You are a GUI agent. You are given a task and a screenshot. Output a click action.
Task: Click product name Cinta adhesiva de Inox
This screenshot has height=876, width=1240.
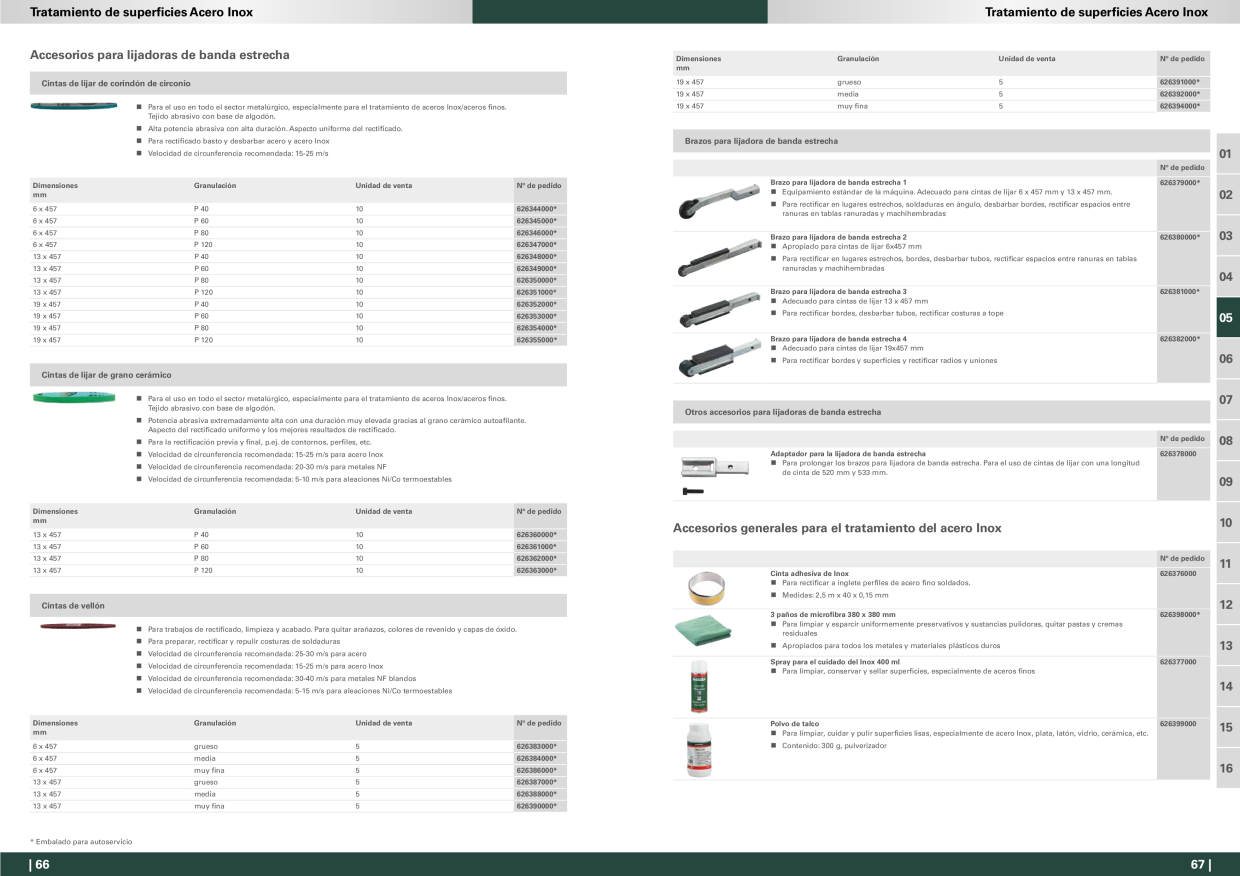pos(810,574)
